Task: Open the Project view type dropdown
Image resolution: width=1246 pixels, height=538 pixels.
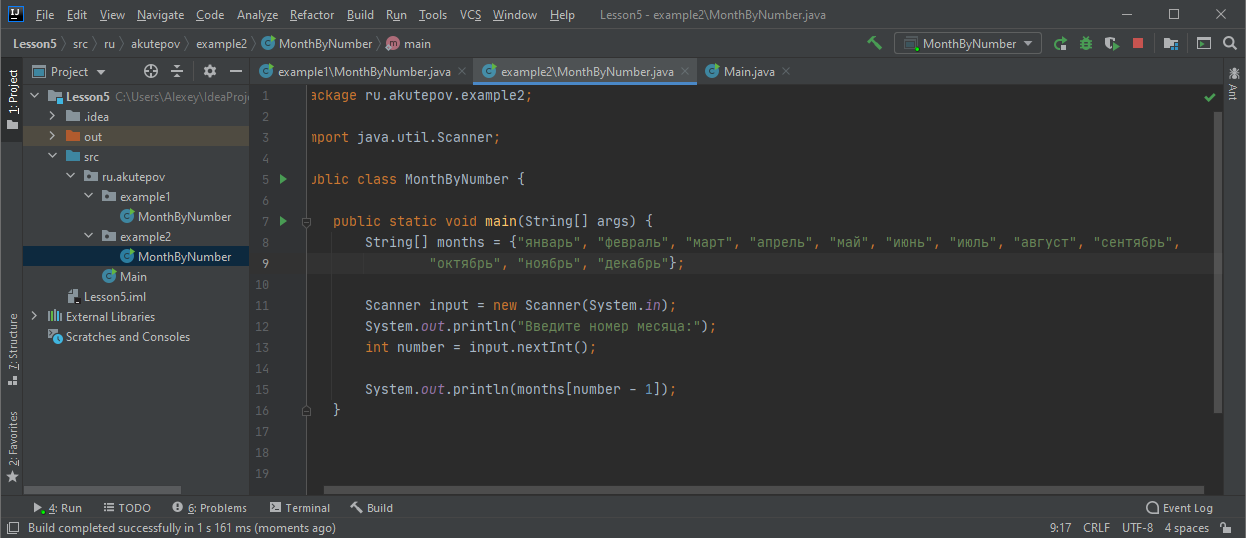Action: click(69, 71)
